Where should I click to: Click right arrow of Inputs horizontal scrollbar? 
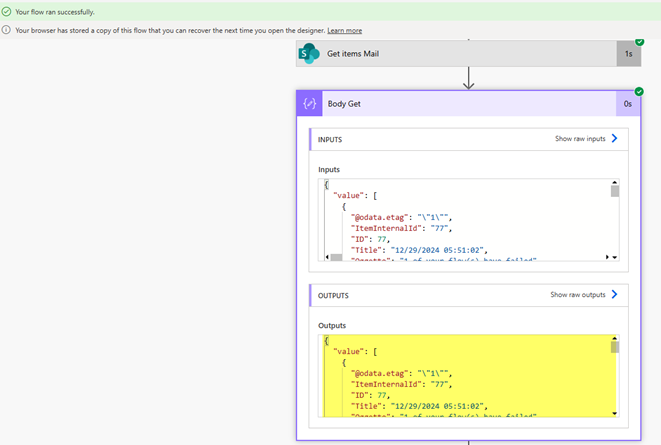pyautogui.click(x=606, y=257)
